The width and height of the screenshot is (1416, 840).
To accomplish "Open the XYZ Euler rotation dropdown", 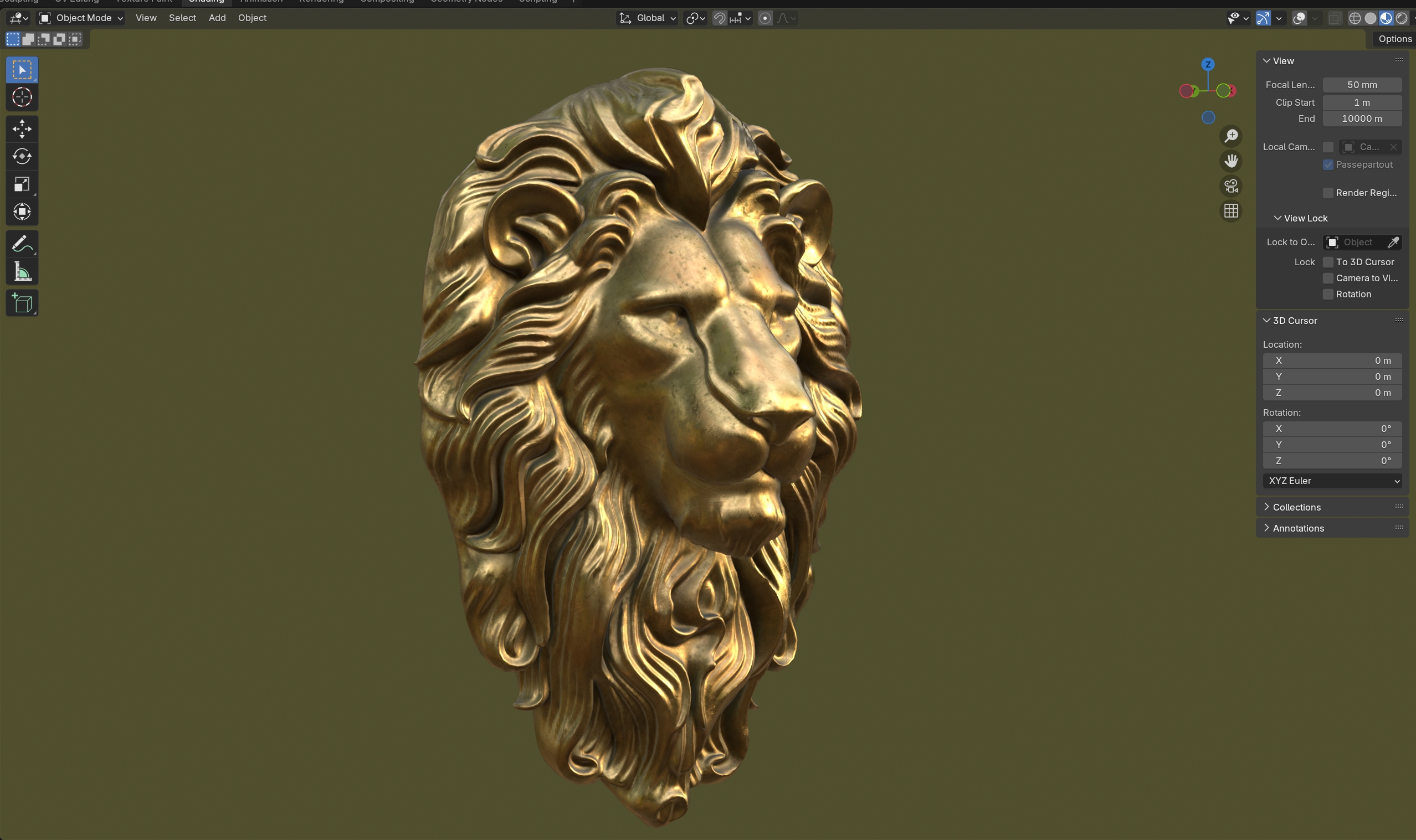I will pyautogui.click(x=1332, y=481).
